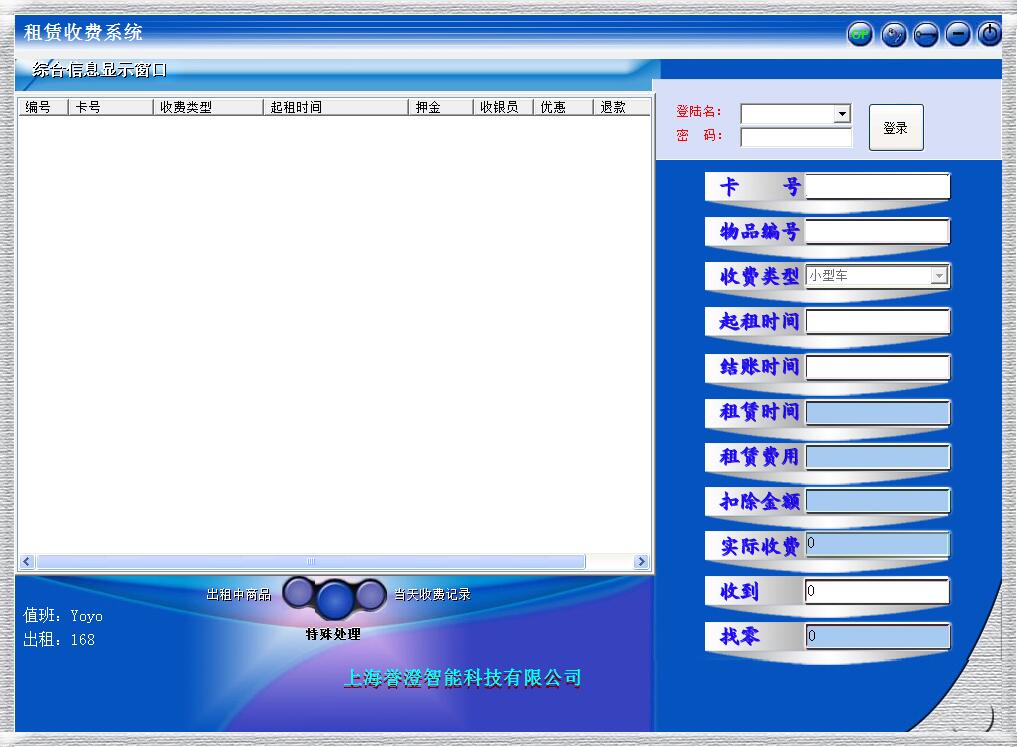Click the 起租时间 rental start time field

coord(878,321)
